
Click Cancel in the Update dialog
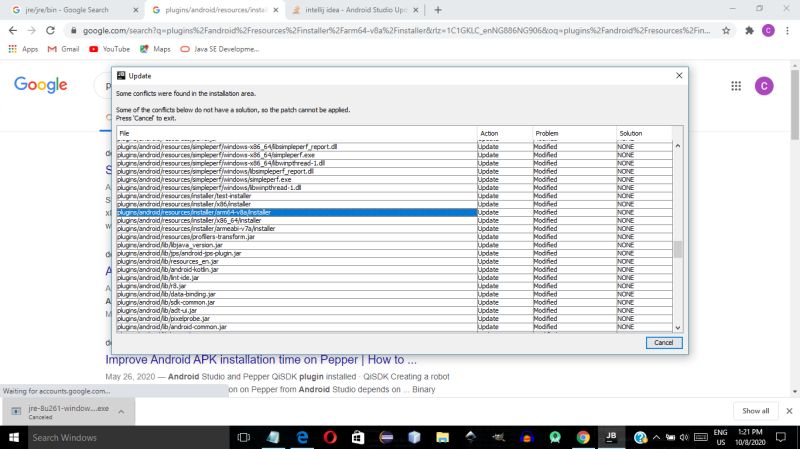pos(663,343)
